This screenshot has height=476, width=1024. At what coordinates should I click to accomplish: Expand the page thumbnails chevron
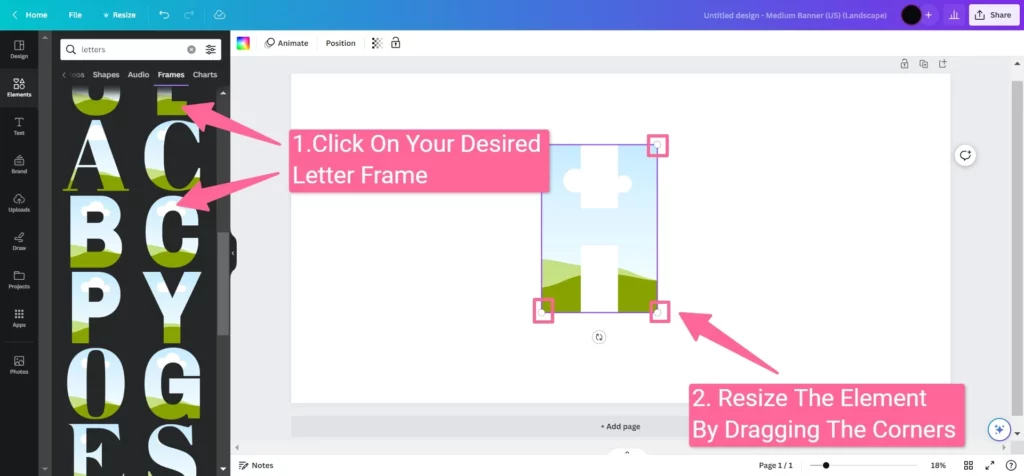pyautogui.click(x=627, y=452)
